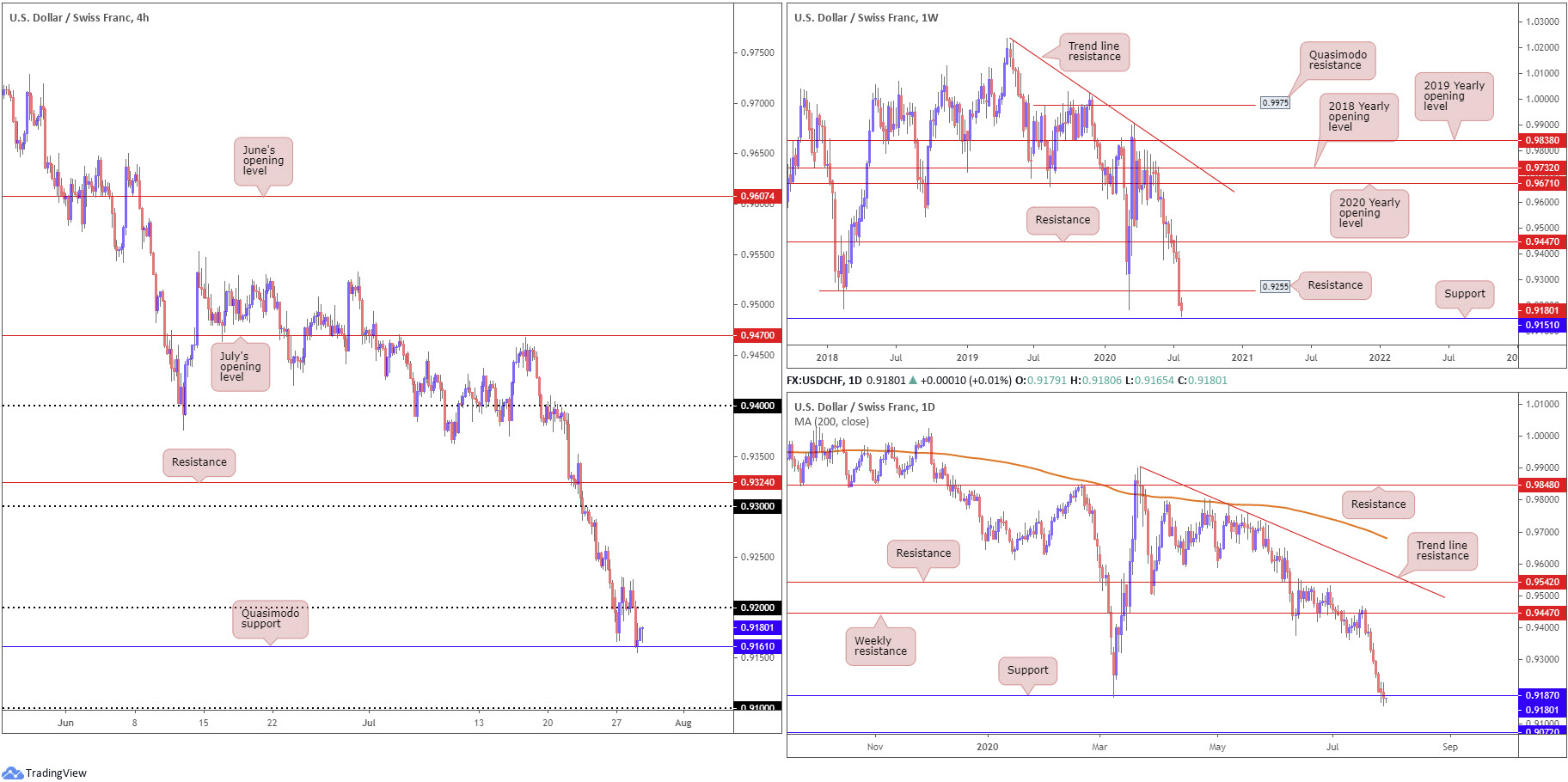
Task: Click the 2020 Yearly opening level label
Action: click(x=1369, y=213)
